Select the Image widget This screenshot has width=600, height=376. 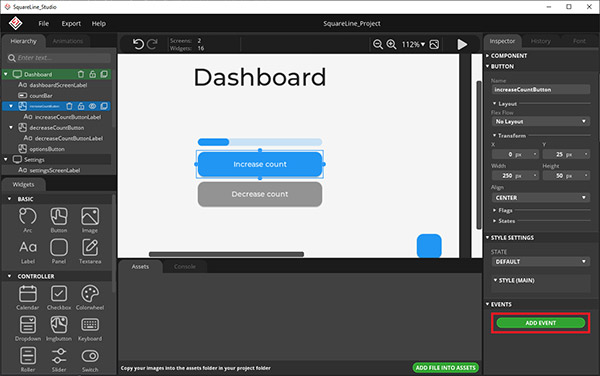(90, 220)
